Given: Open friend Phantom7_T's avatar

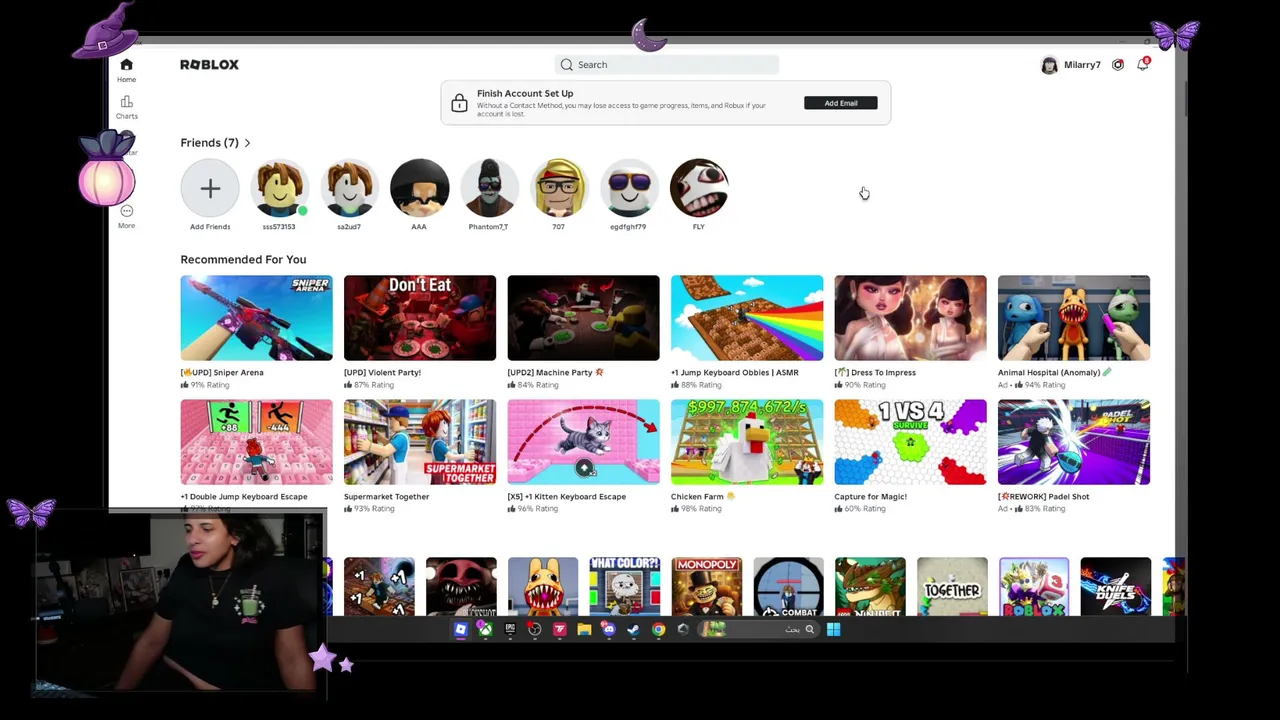Looking at the screenshot, I should click(489, 188).
